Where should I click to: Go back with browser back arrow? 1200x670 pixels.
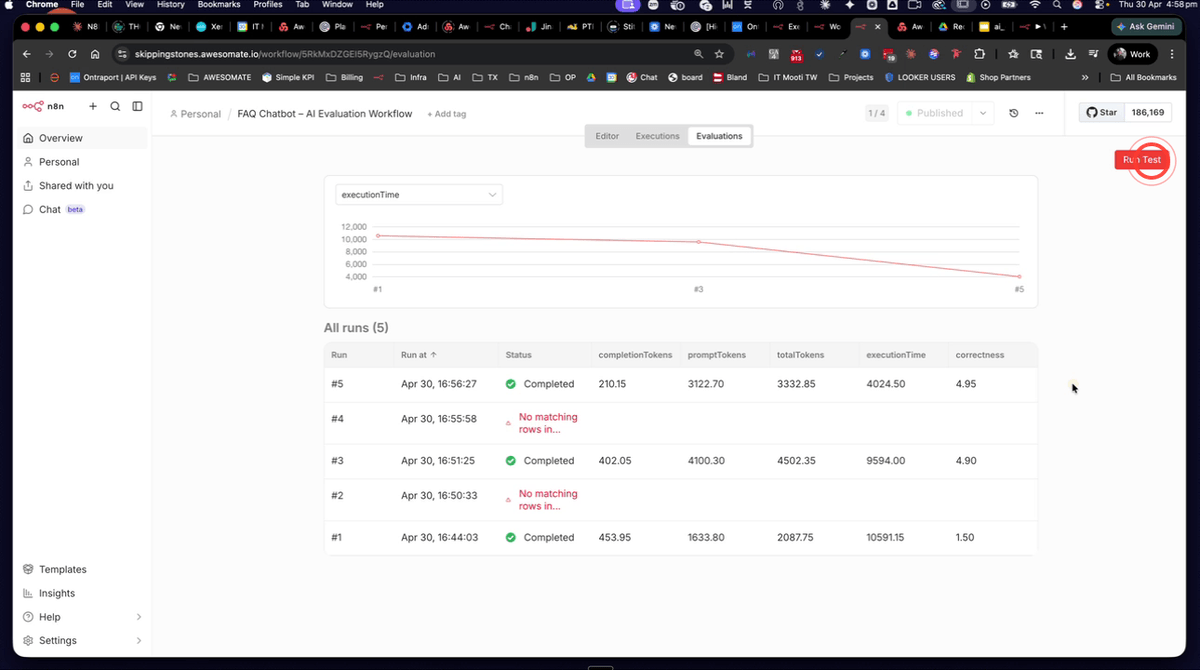pos(27,54)
